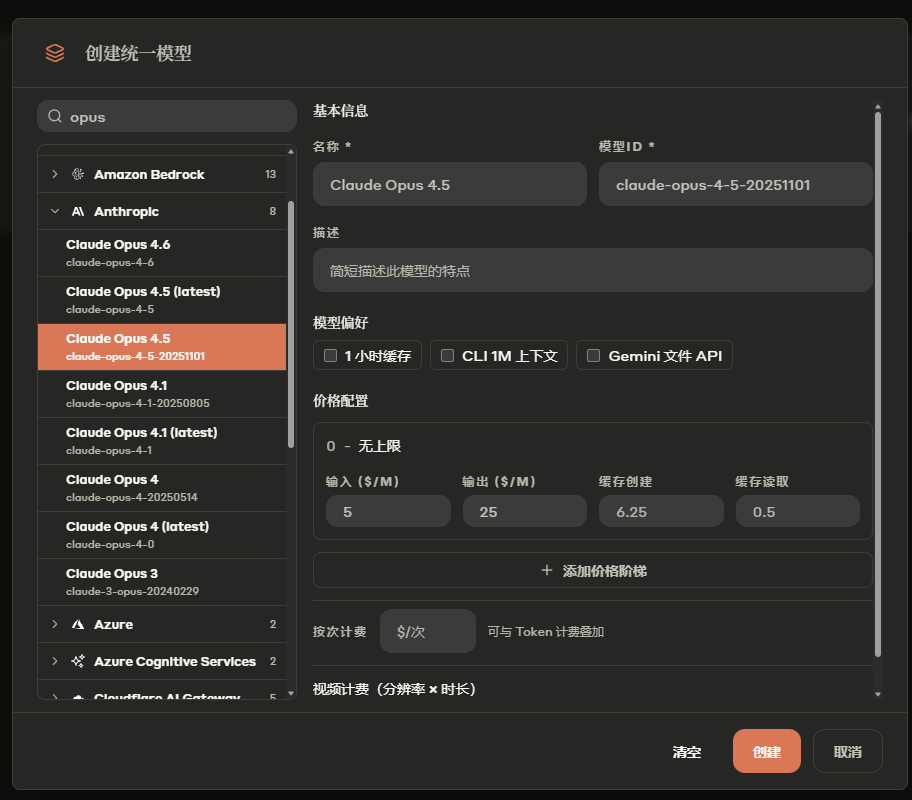Screen dimensions: 912x800
Task: Click the 基本信息 section heading
Action: [340, 111]
